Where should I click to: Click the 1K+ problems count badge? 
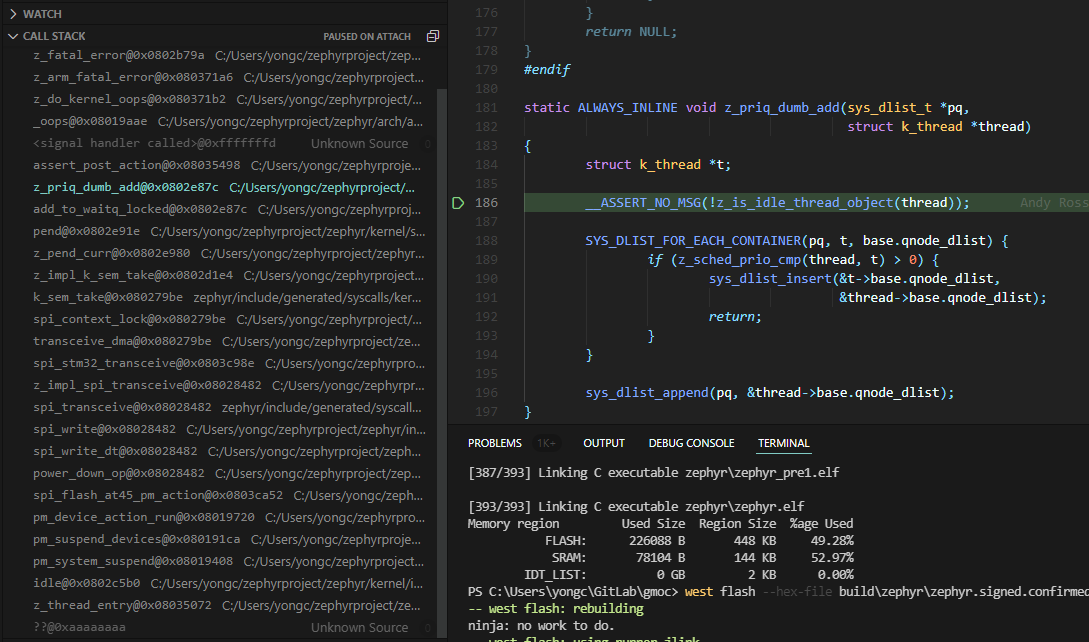pos(546,443)
